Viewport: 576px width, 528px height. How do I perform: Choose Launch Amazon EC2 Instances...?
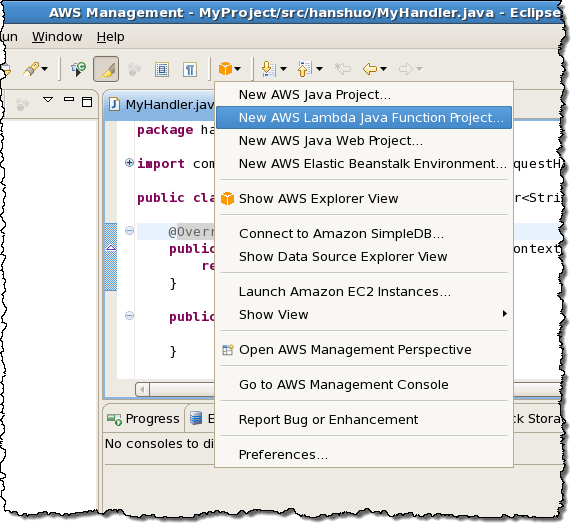tap(364, 292)
